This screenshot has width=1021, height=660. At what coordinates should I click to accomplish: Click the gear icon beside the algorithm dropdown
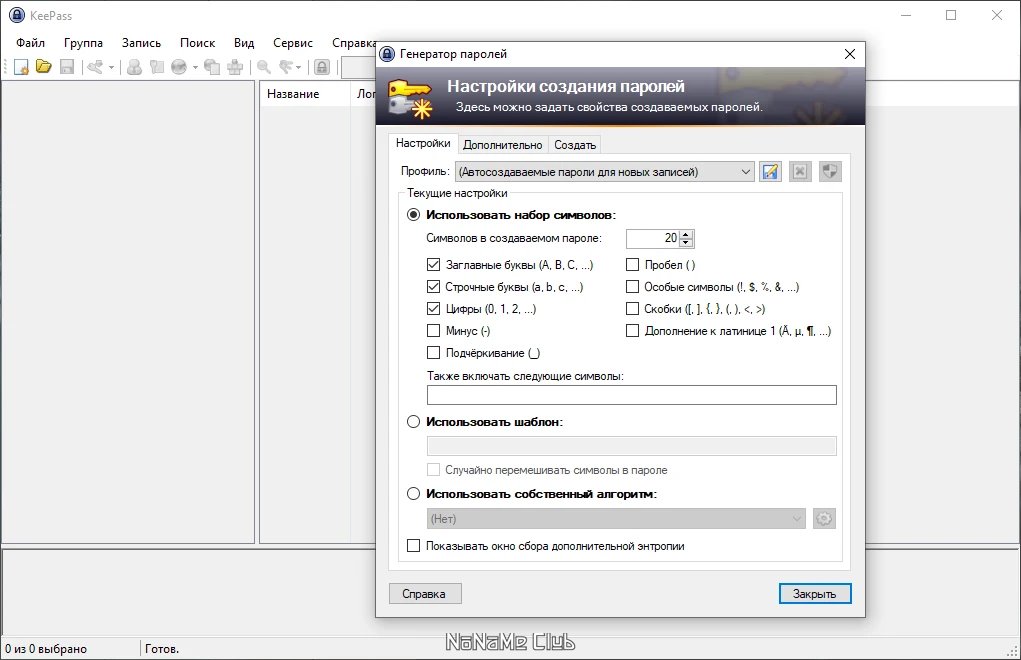point(824,519)
